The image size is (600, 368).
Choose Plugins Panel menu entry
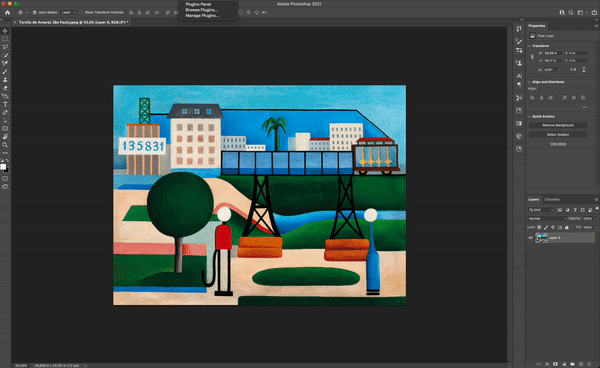(198, 4)
